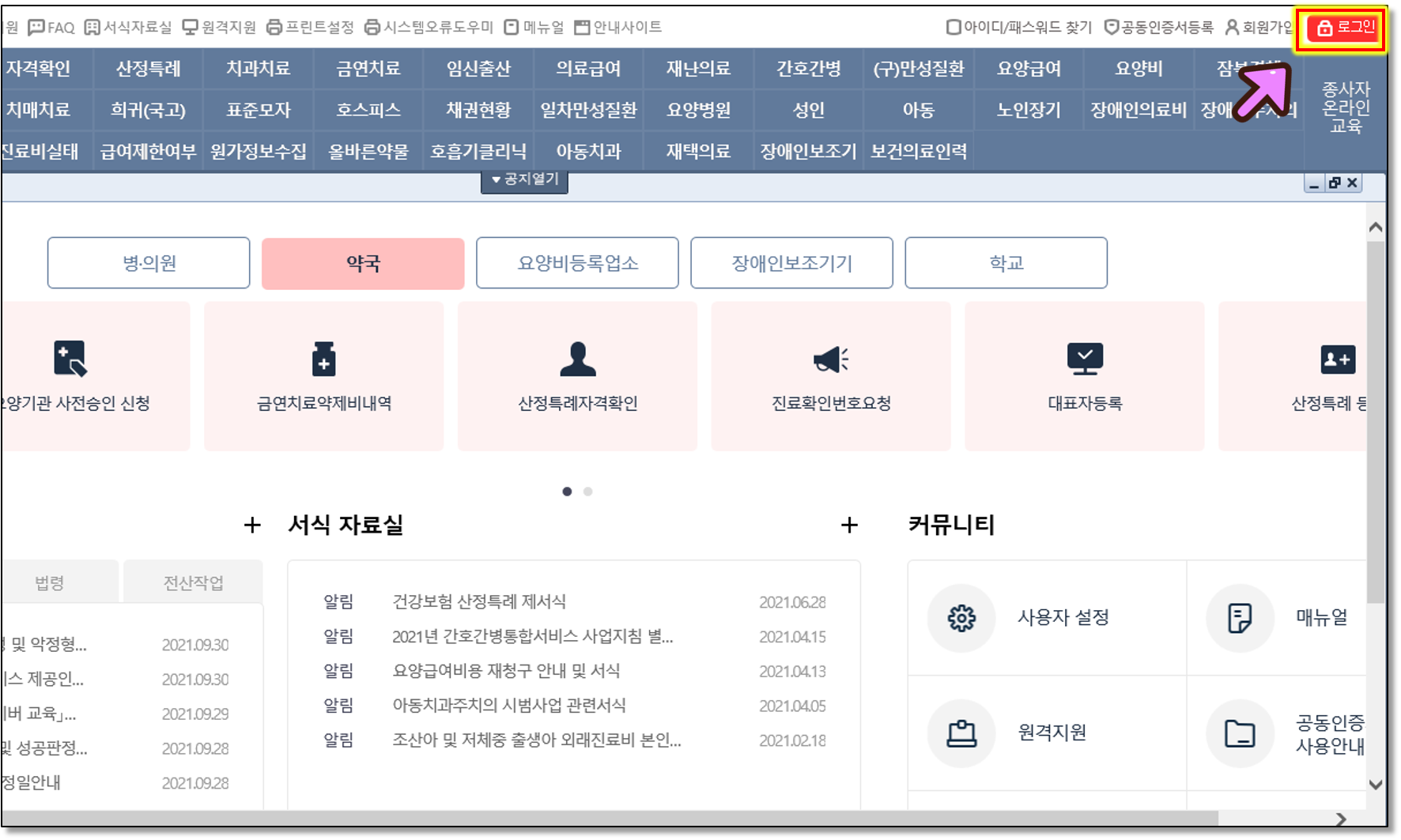Open the 매뉴얼 document icon in 커뮤니티

(x=1239, y=618)
